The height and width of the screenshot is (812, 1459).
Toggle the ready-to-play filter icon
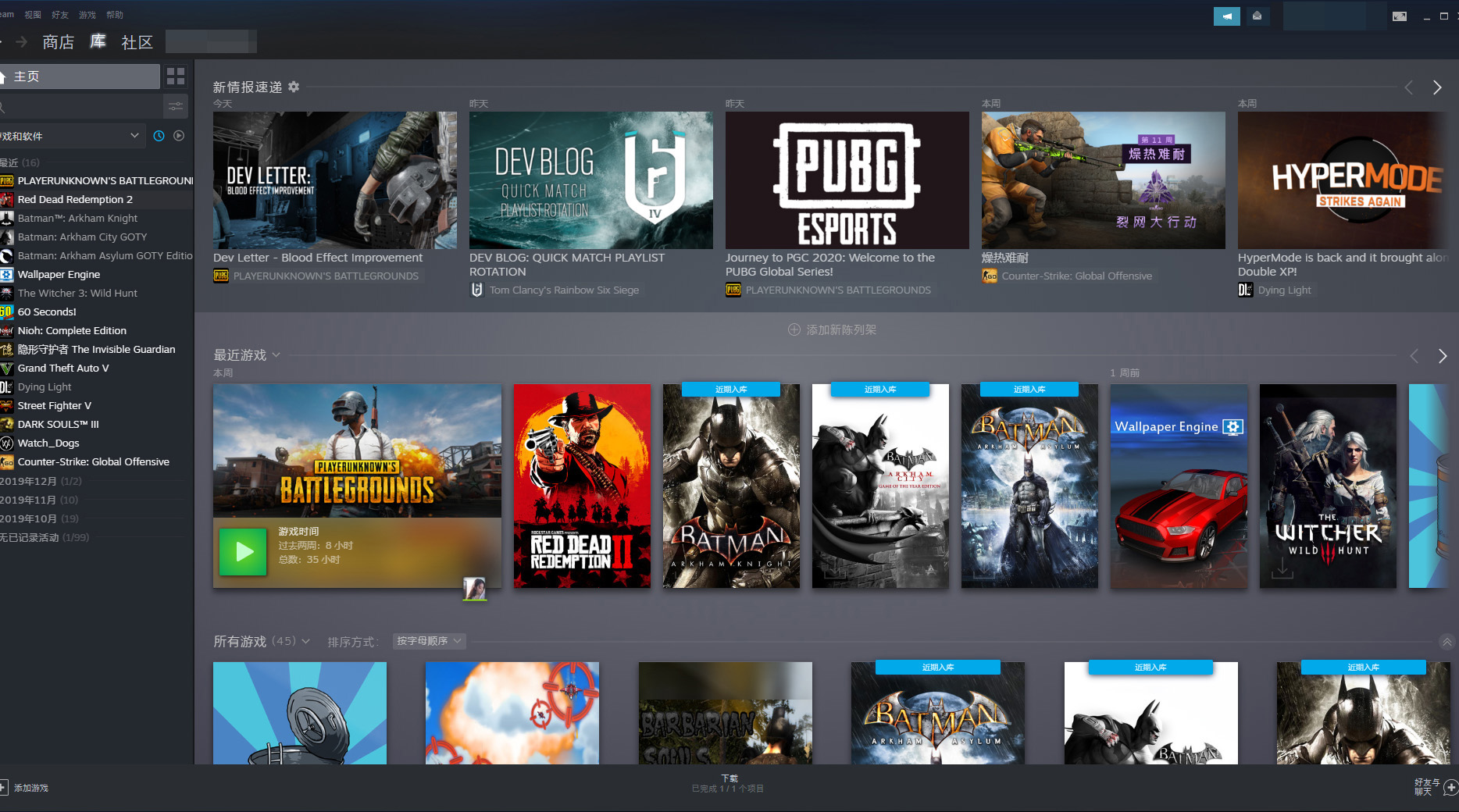(179, 136)
